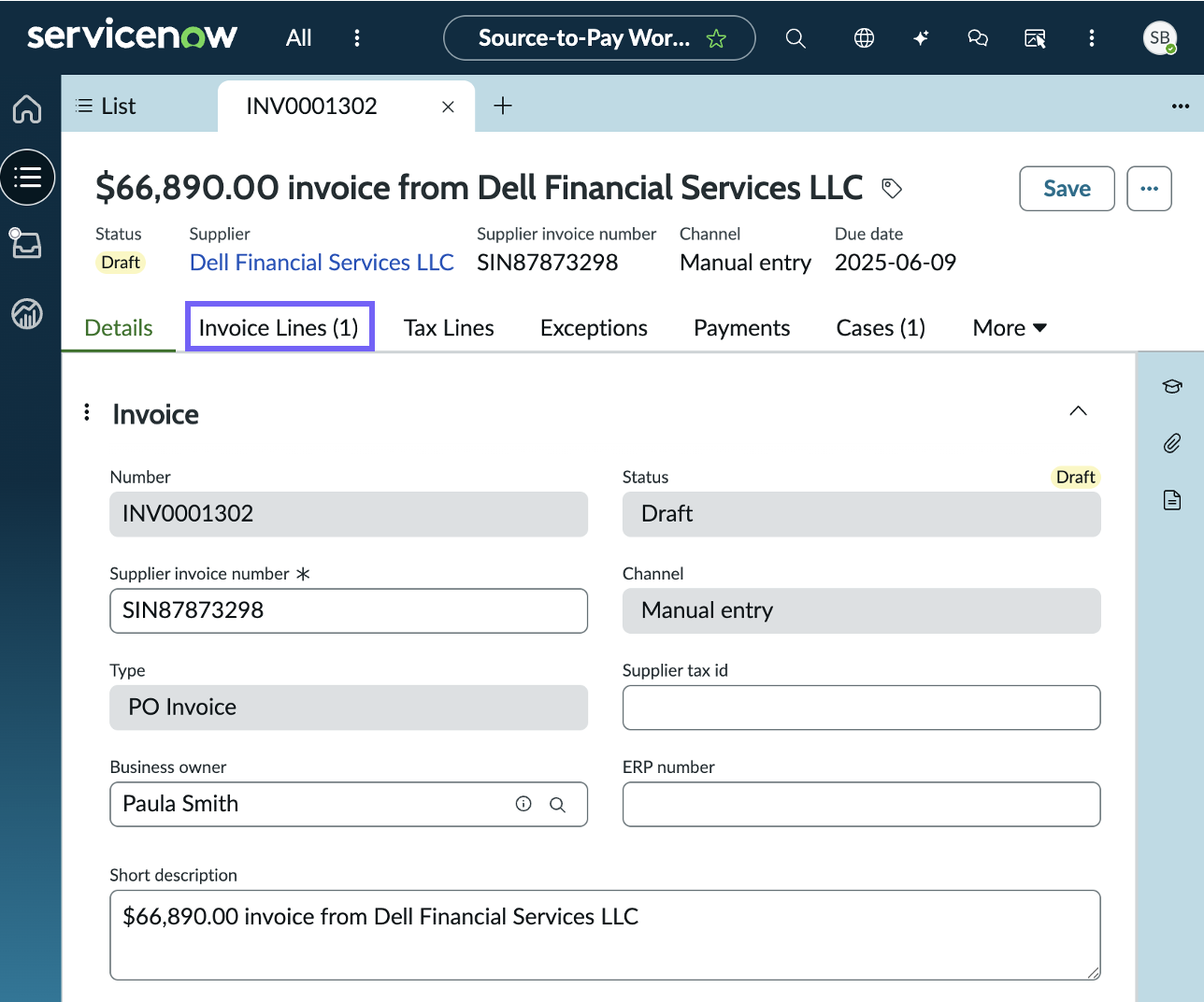Click the Channel Manual entry field

861,610
